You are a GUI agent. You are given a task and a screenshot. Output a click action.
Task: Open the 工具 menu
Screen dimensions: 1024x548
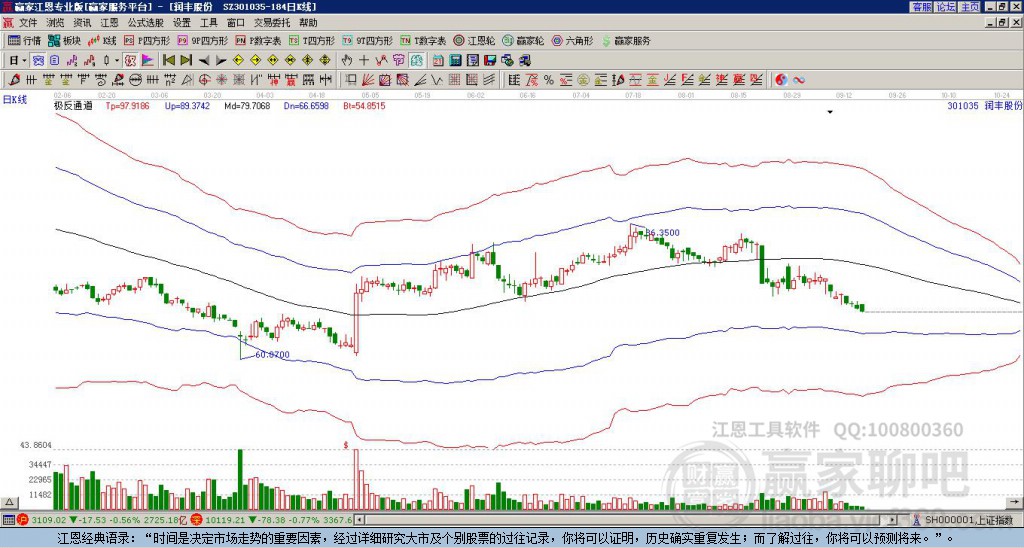208,23
